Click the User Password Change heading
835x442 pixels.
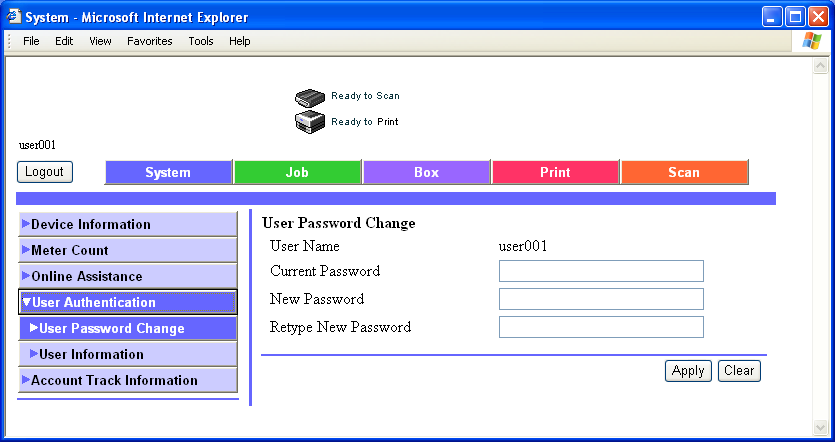pos(339,223)
